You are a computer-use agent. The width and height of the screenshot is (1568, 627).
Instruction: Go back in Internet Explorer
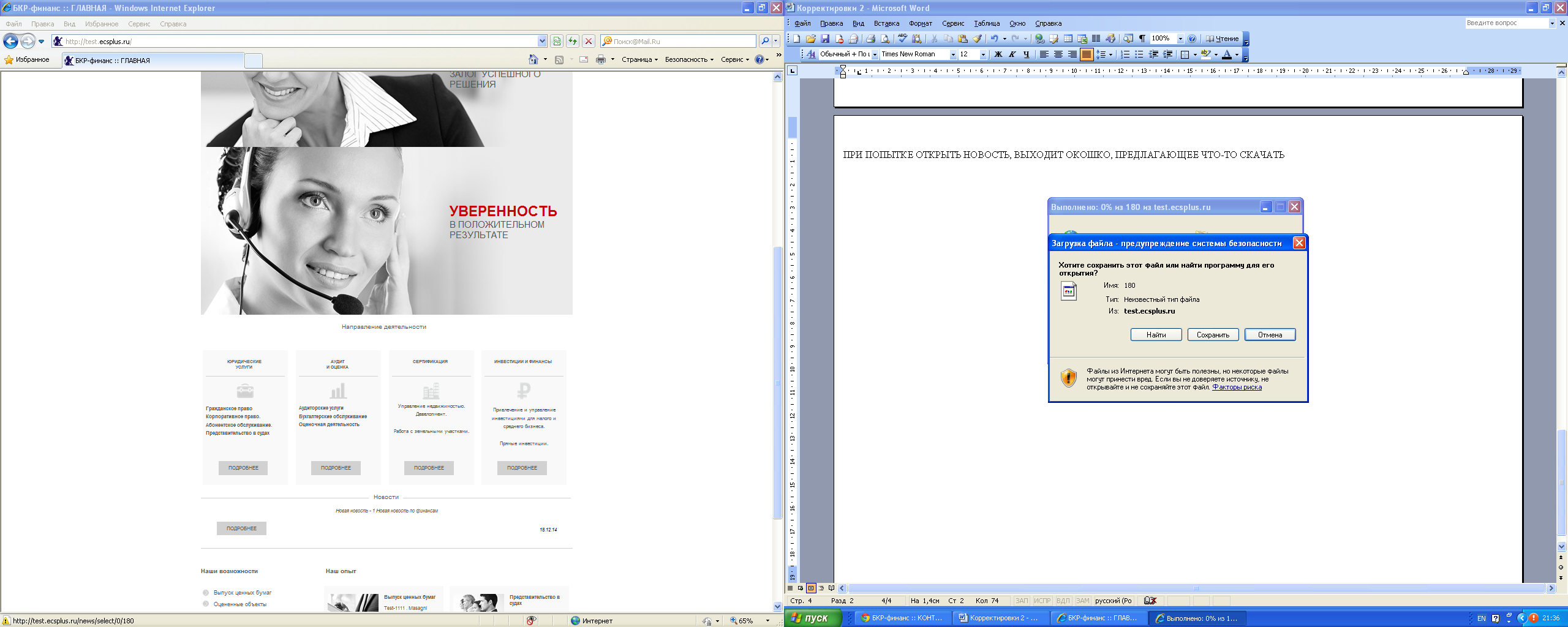tap(10, 41)
